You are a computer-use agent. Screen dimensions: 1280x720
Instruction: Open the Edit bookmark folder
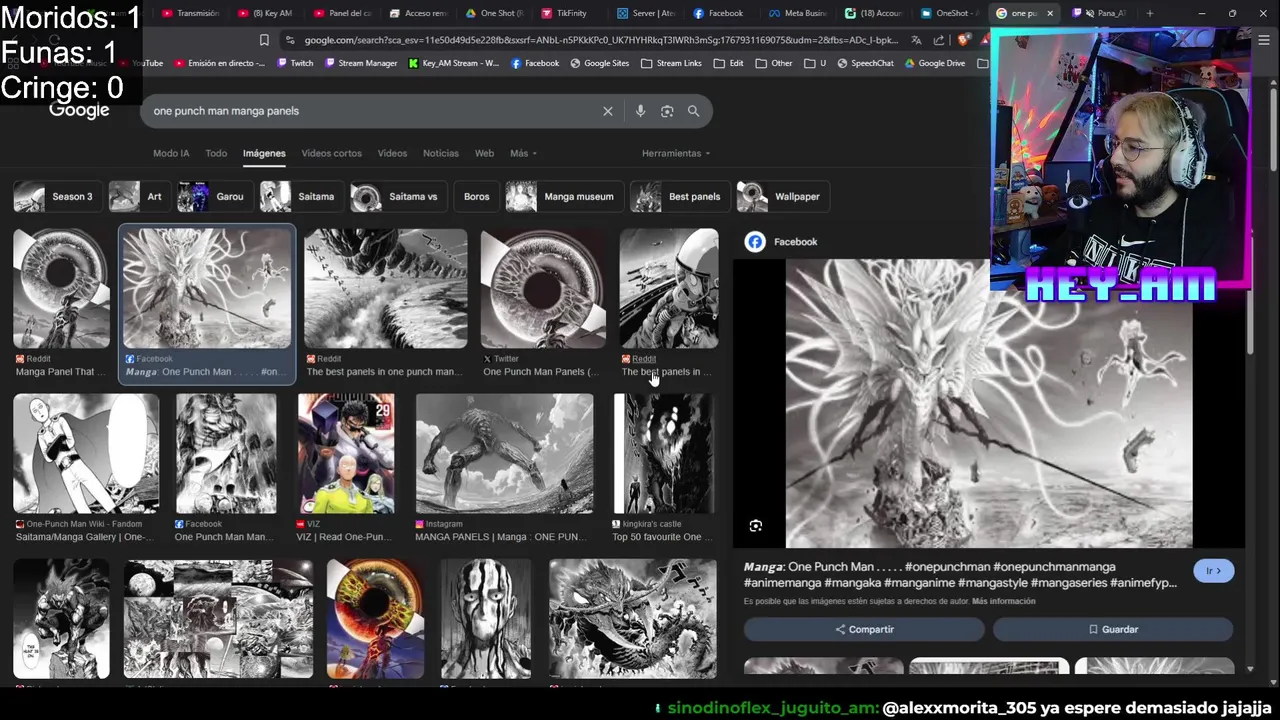pyautogui.click(x=729, y=63)
